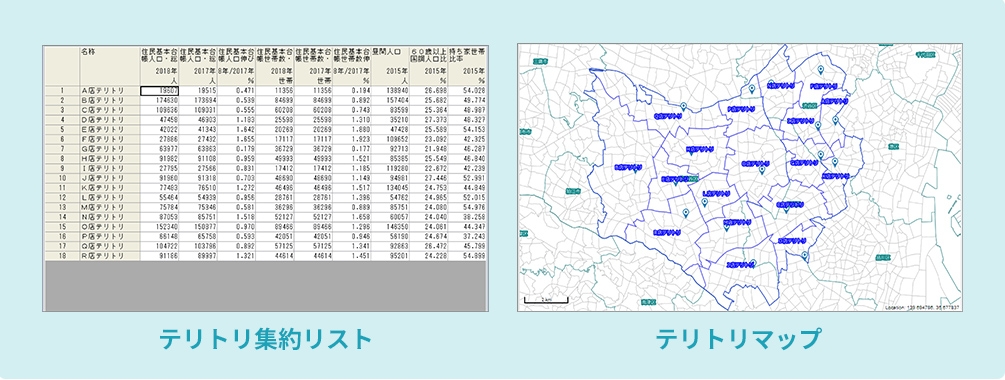This screenshot has height=380, width=1005.
Task: Select the highlighted cell 19607 in A店 row
Action: pos(160,91)
